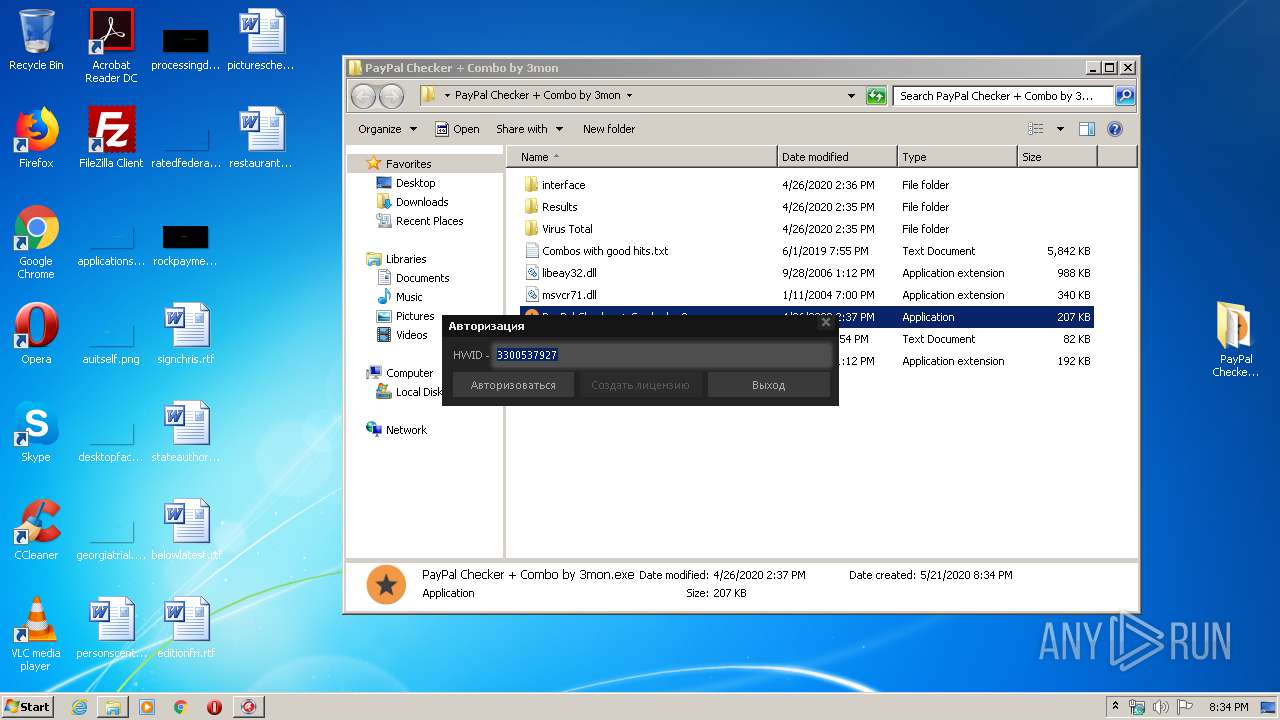Show hidden system tray icons
Viewport: 1280px width, 720px height.
click(x=1115, y=707)
